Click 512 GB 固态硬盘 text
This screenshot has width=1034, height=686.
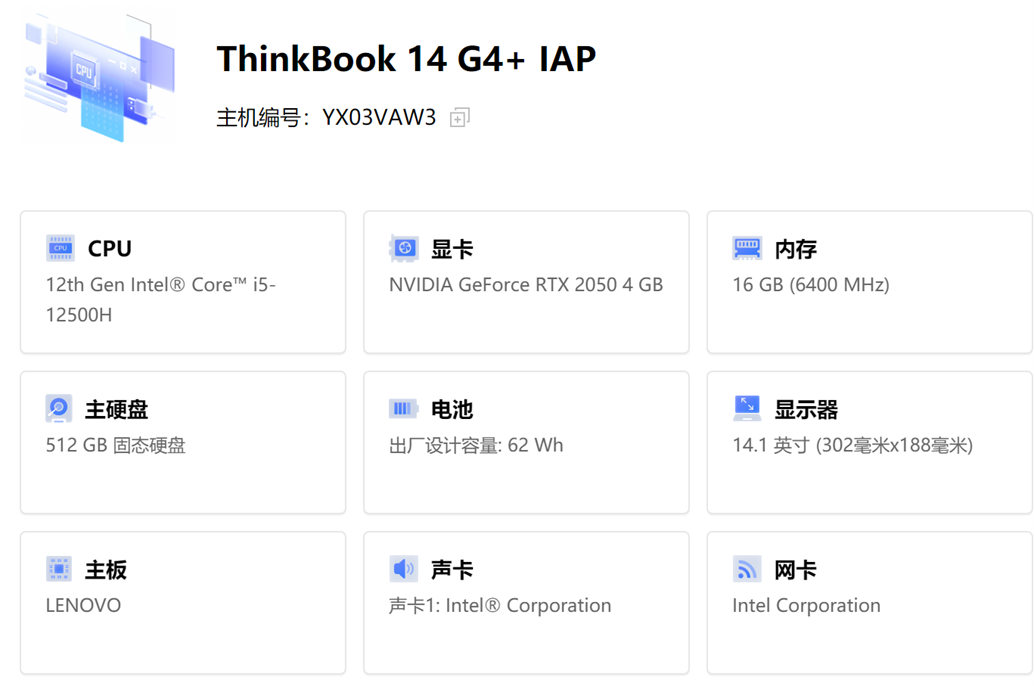click(x=115, y=445)
